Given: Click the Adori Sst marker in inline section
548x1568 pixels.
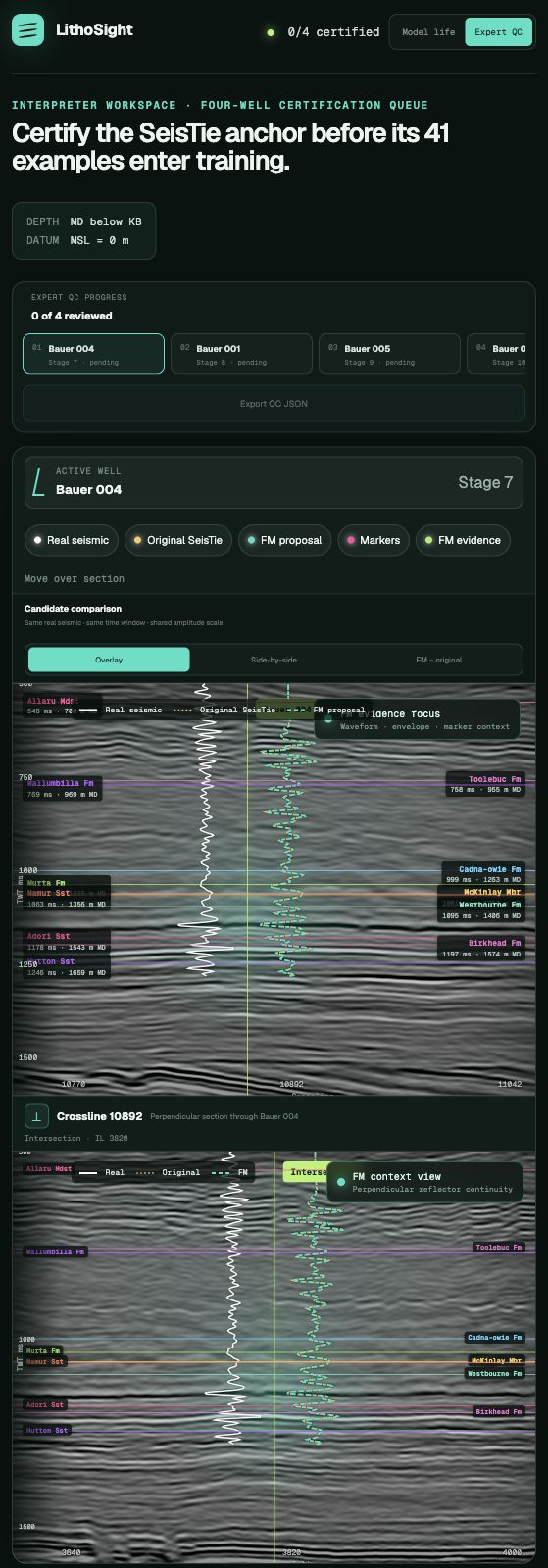Looking at the screenshot, I should click(x=67, y=942).
